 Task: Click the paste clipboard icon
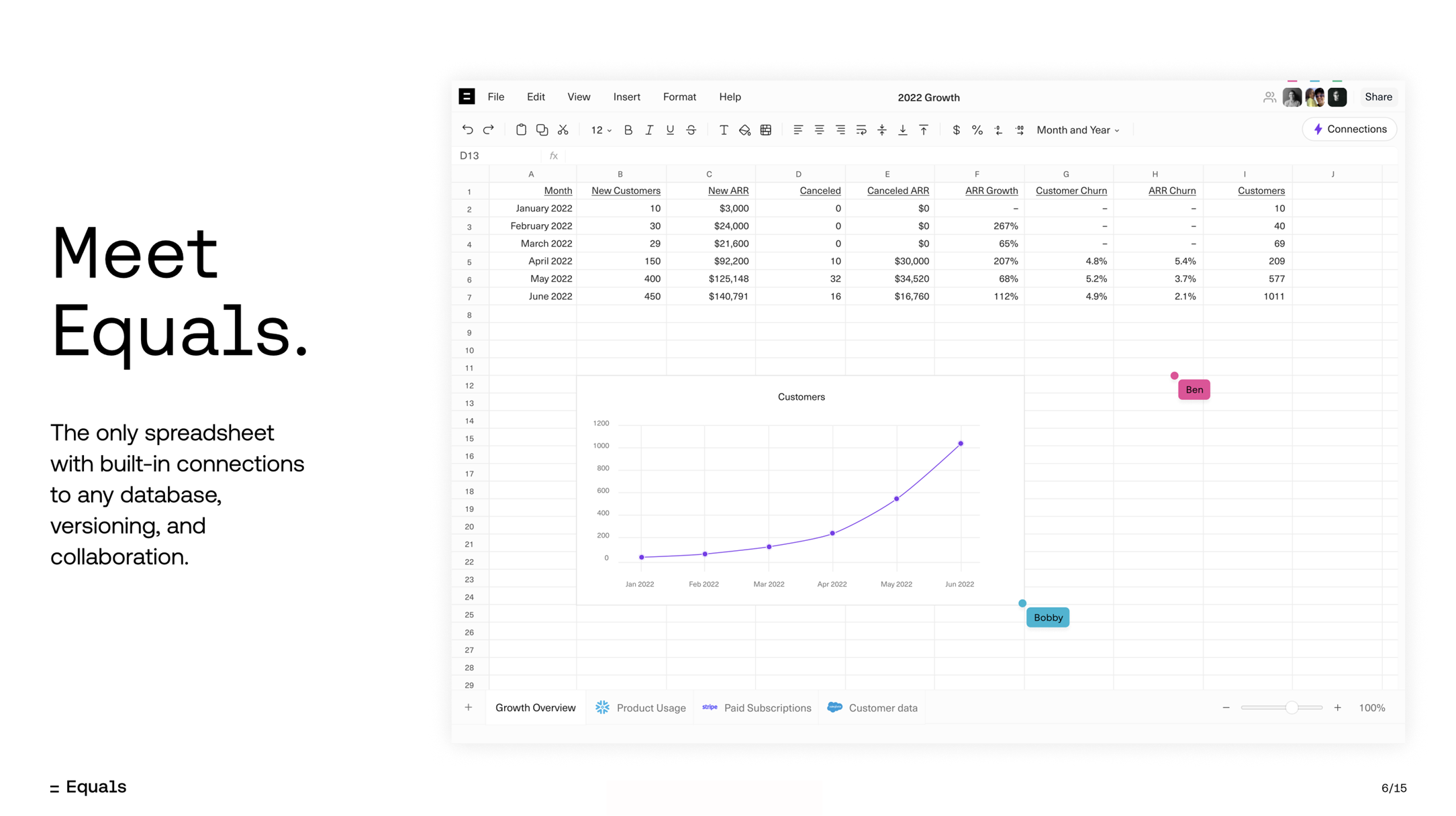tap(521, 130)
